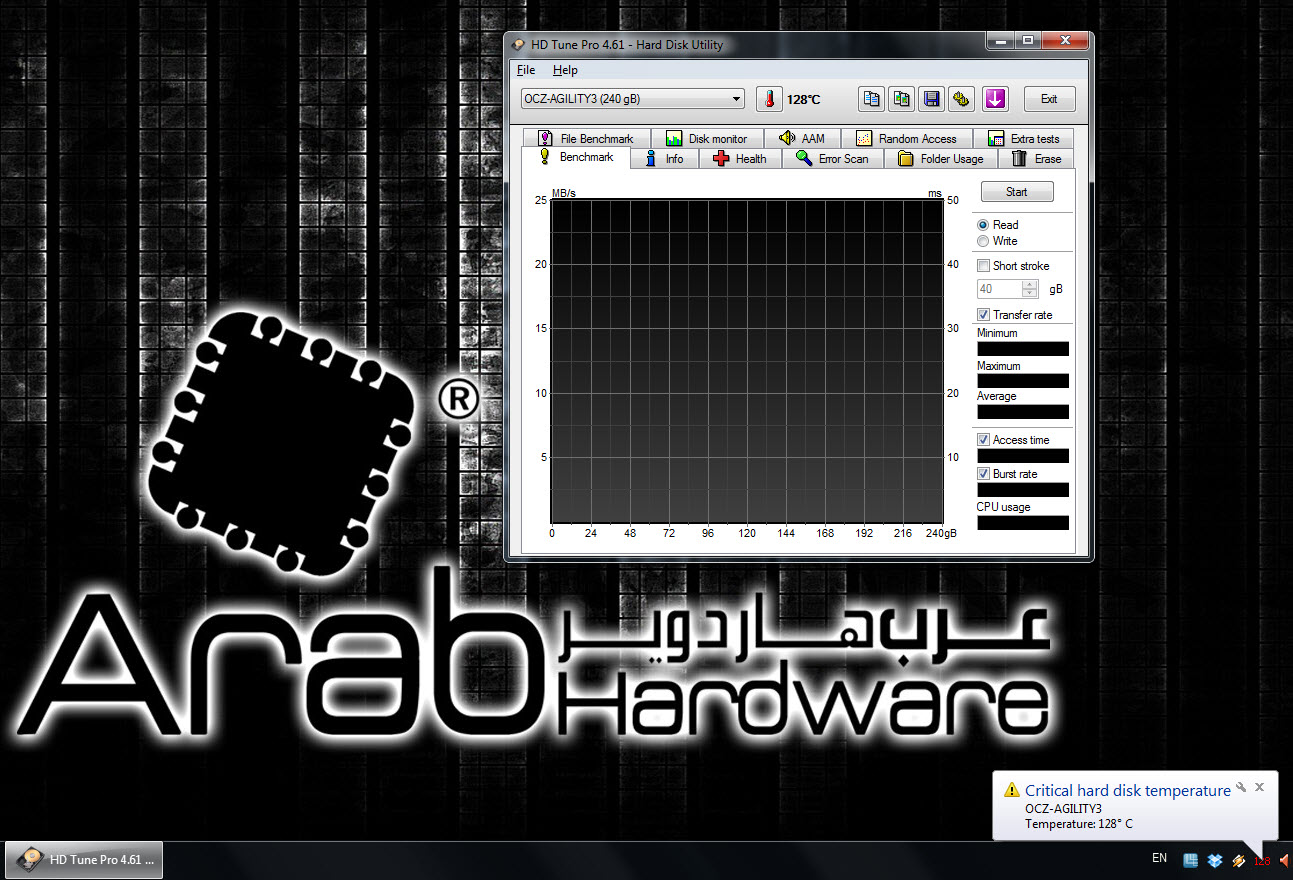
Task: Toggle the Transfer rate checkbox
Action: pyautogui.click(x=984, y=315)
